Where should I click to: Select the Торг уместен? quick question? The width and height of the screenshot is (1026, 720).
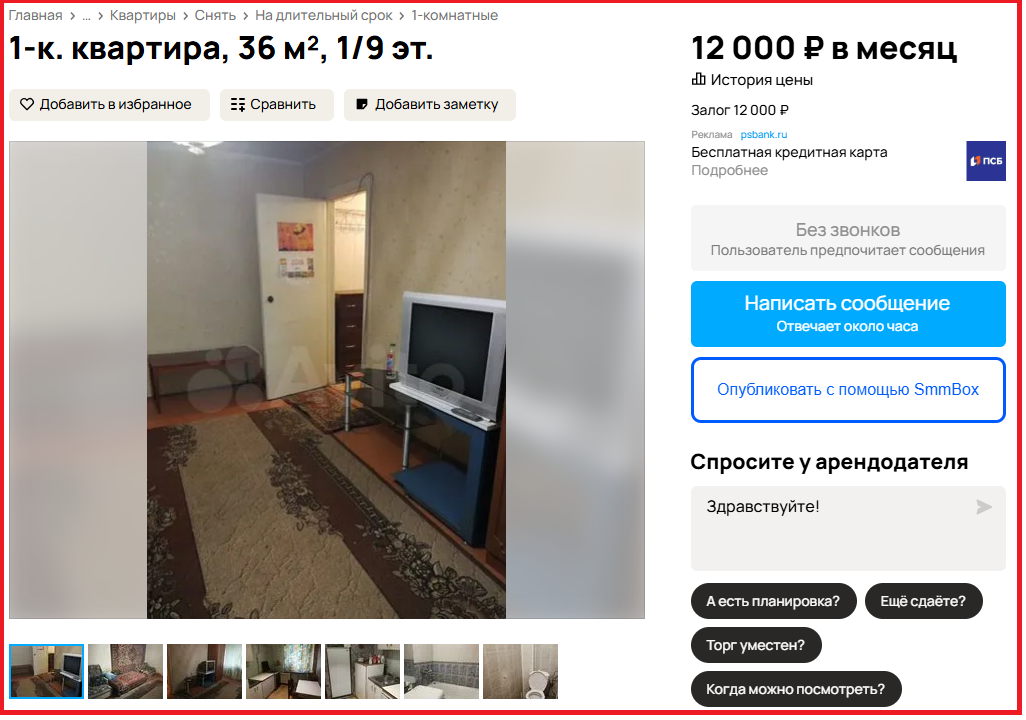(x=756, y=645)
